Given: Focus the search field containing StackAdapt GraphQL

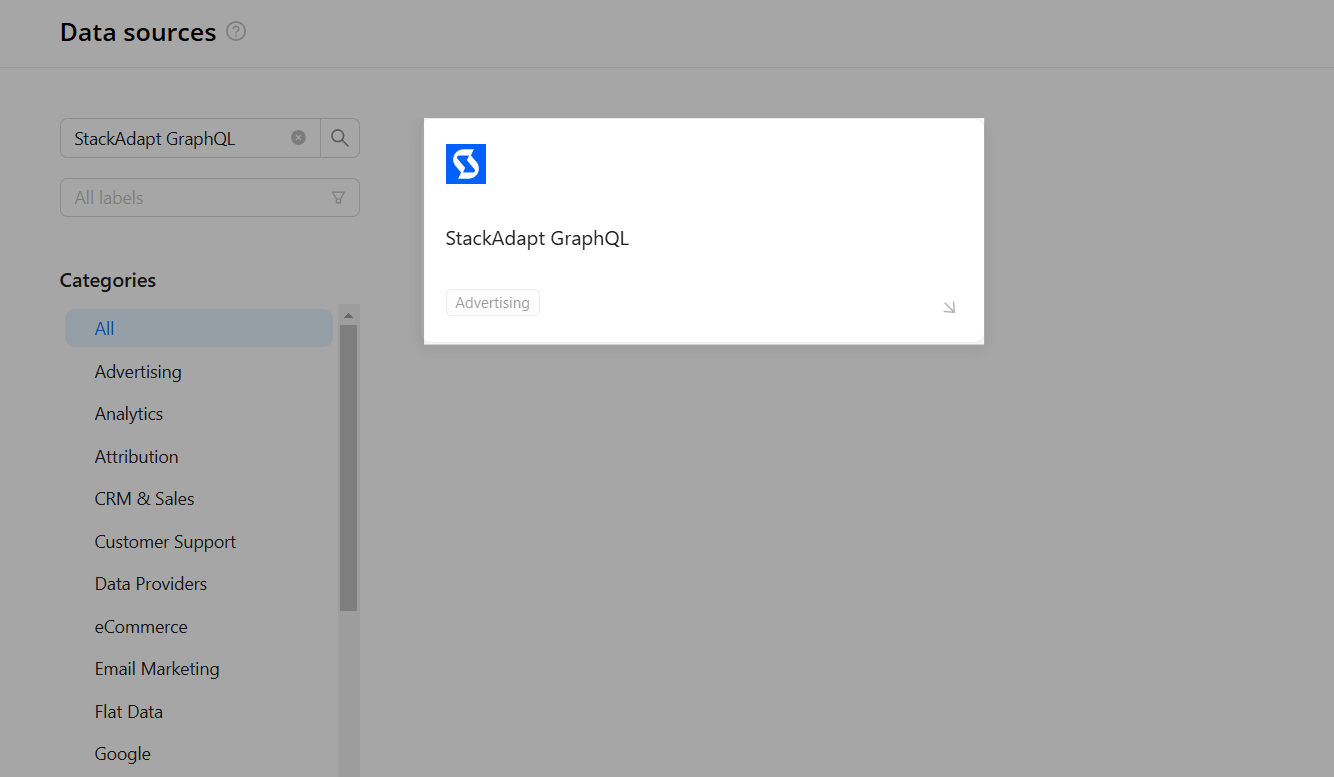Looking at the screenshot, I should pos(190,138).
